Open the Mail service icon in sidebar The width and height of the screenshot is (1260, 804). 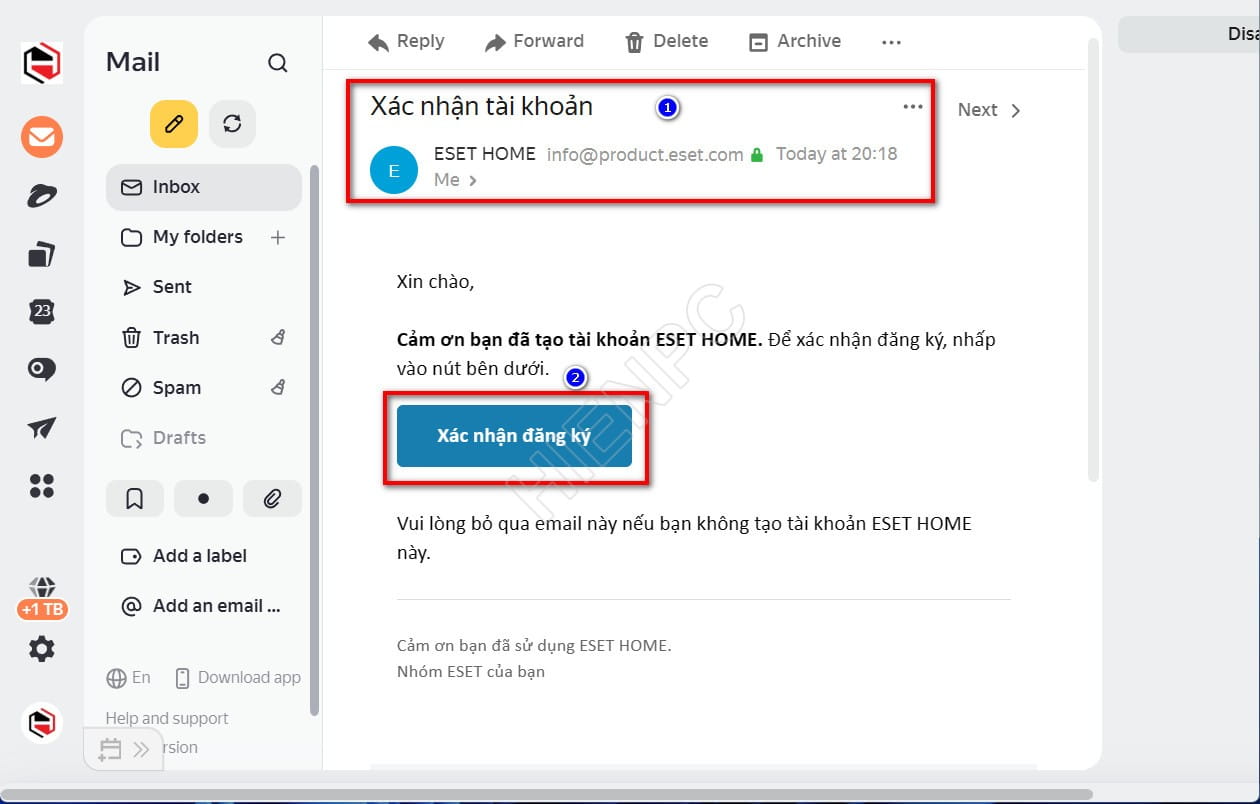42,137
